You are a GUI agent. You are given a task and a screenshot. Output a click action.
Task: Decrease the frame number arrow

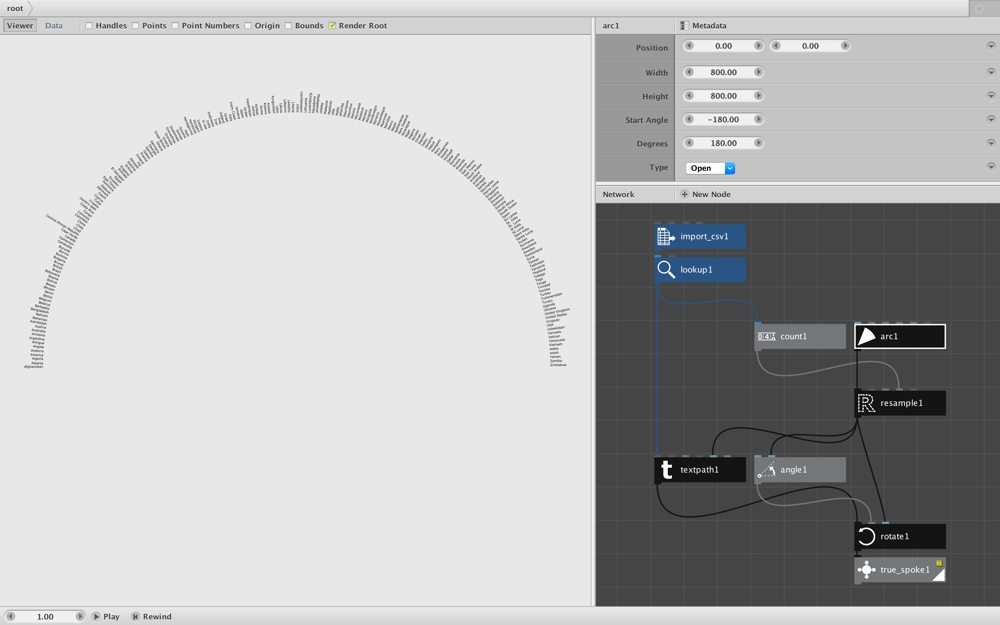(x=10, y=616)
